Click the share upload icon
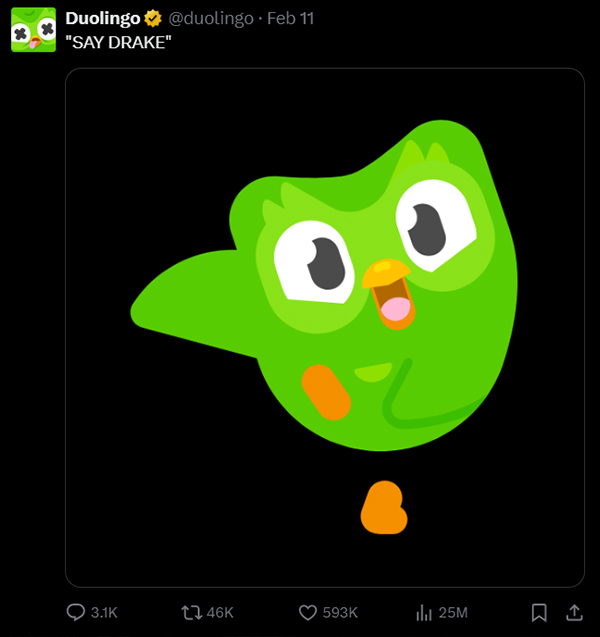 pos(574,612)
